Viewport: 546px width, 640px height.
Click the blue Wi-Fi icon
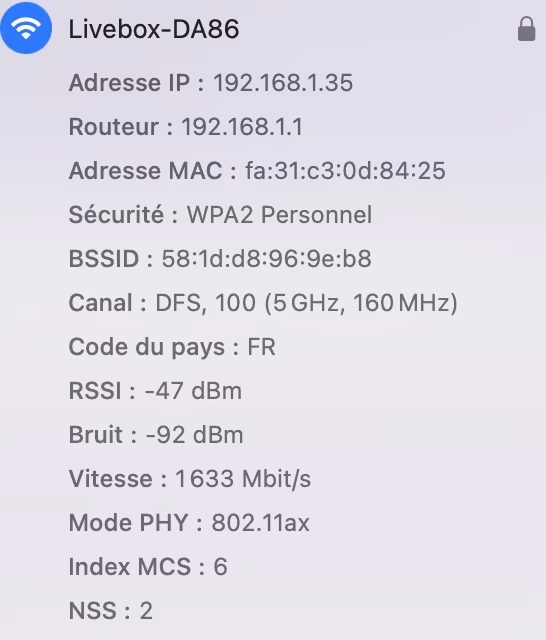(x=26, y=28)
